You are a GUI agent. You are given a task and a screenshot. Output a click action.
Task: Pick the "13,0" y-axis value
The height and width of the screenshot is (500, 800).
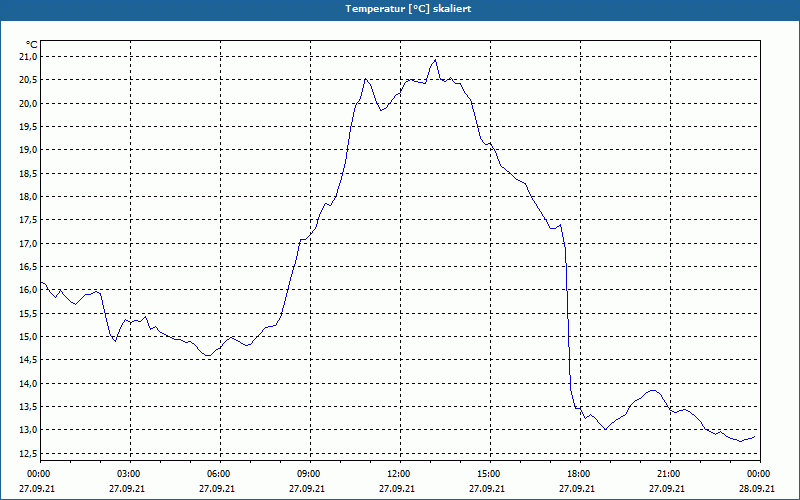pos(29,430)
